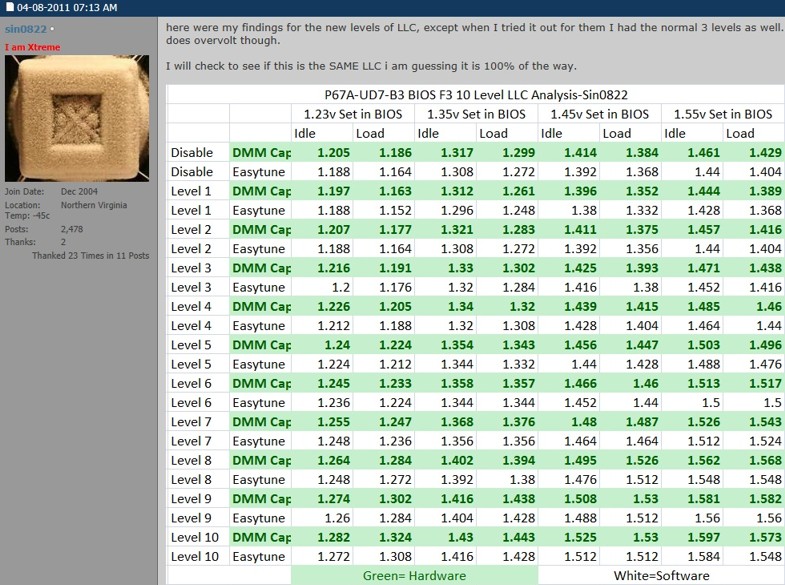Viewport: 785px width, 585px height.
Task: Click 1.471 in the Level 3 DMM Cap row
Action: pos(703,268)
